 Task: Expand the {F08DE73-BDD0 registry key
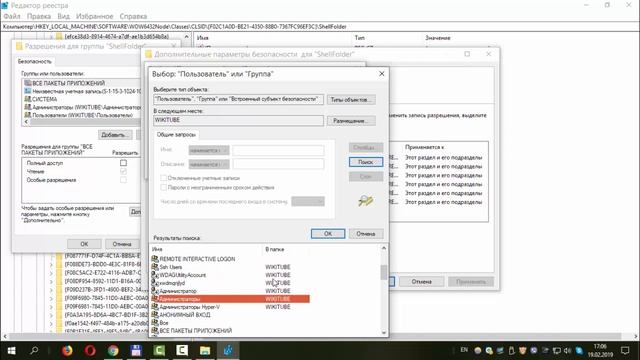coord(51,264)
